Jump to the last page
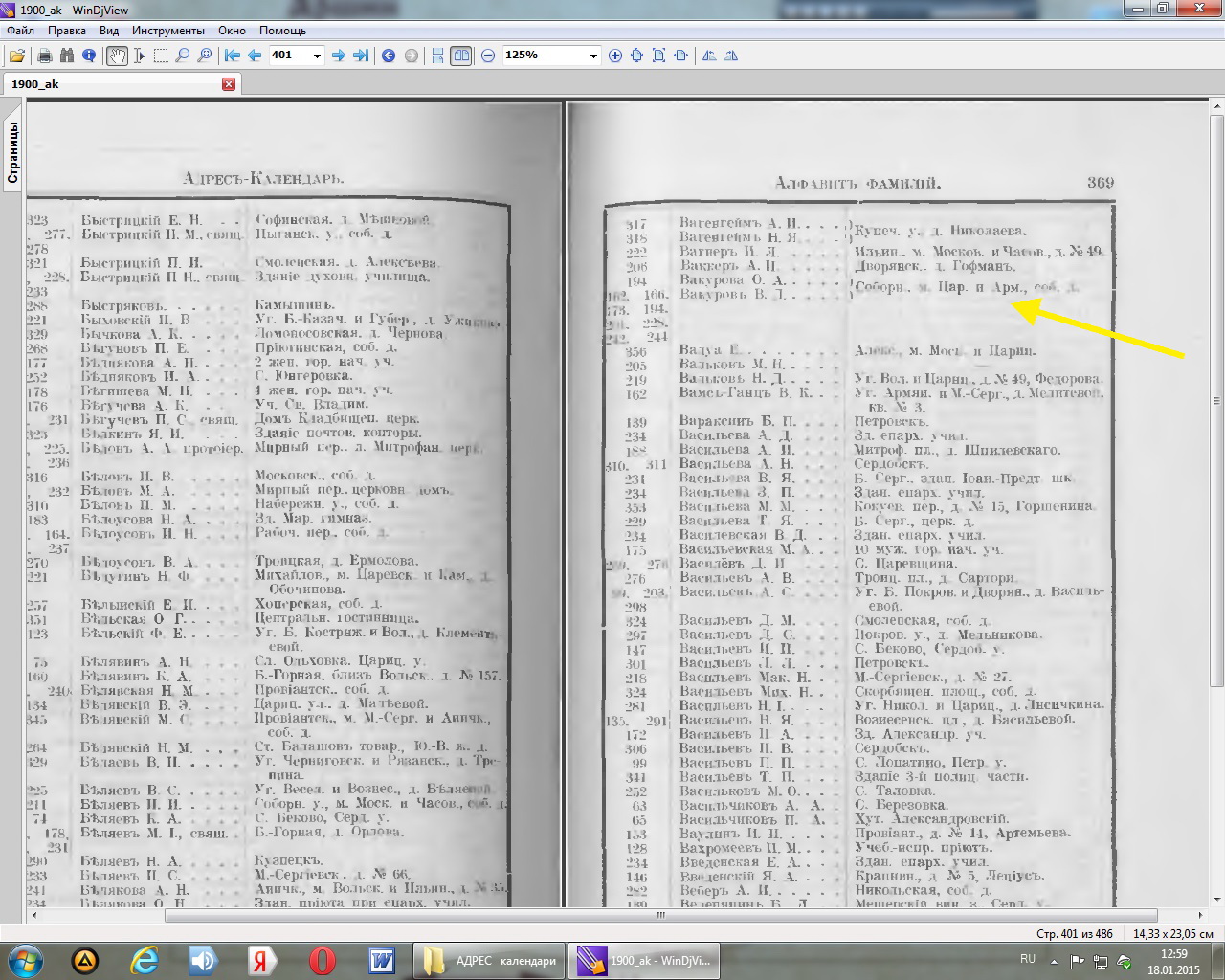 [361, 56]
